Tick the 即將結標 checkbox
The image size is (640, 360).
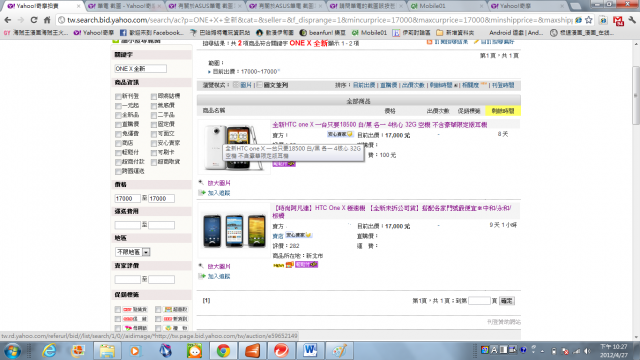(x=153, y=96)
